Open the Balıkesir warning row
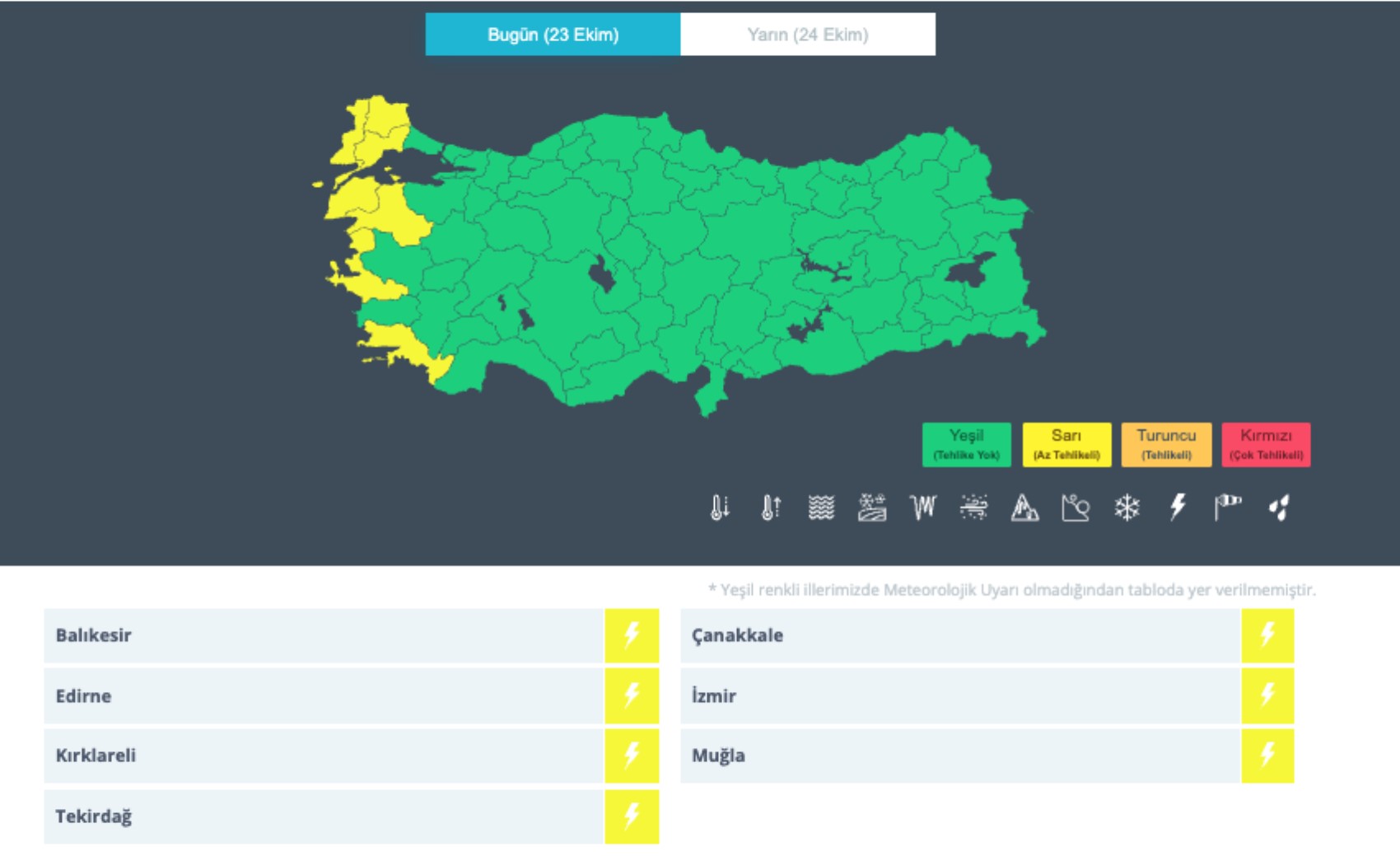1400x856 pixels. [x=323, y=635]
